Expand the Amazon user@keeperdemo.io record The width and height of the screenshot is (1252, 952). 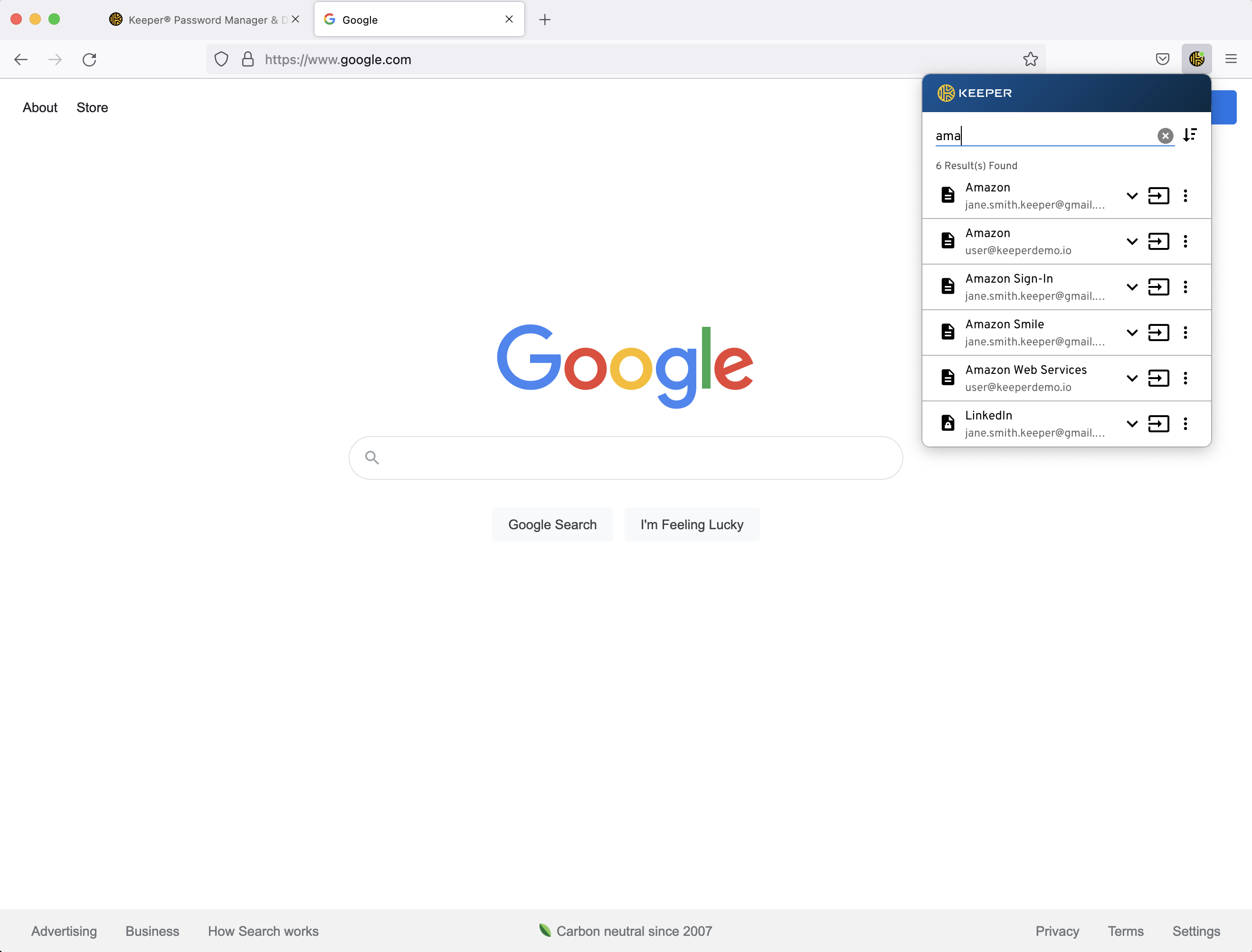(x=1132, y=241)
